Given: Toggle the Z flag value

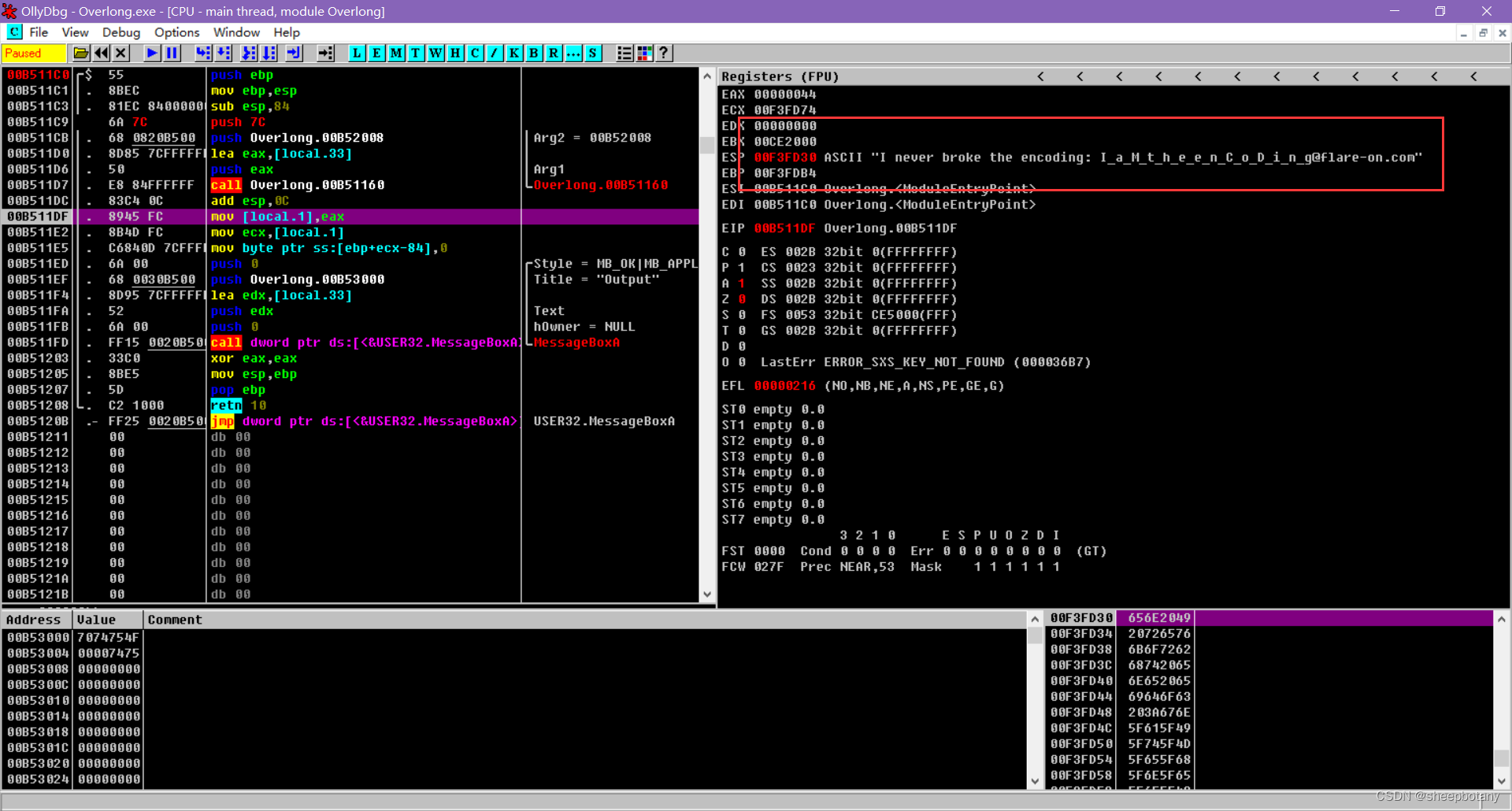Looking at the screenshot, I should [742, 299].
